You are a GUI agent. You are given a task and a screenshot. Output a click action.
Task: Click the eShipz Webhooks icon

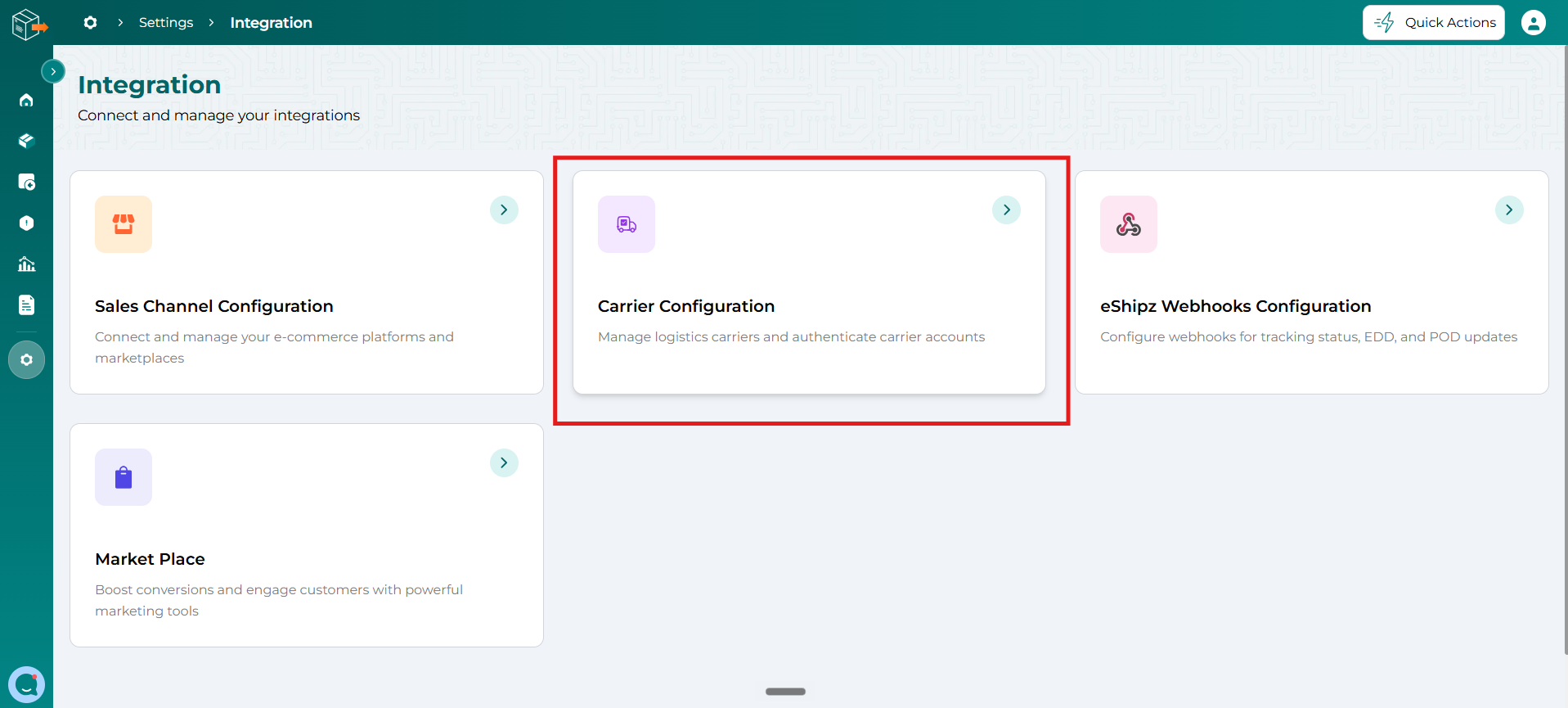click(x=1129, y=224)
